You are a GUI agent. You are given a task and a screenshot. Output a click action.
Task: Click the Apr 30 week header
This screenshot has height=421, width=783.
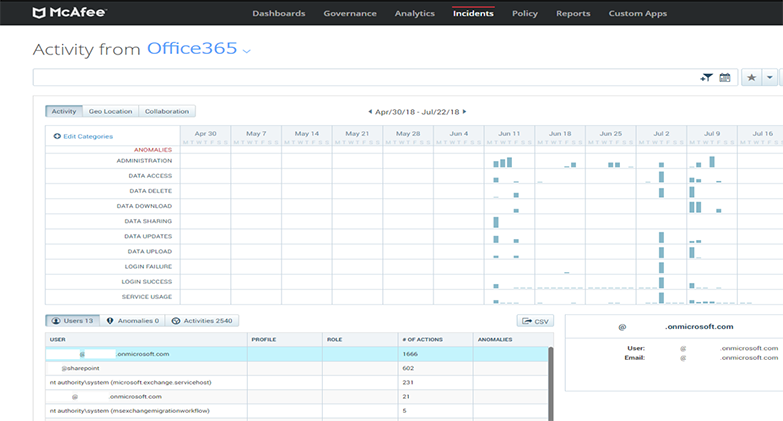(x=205, y=133)
